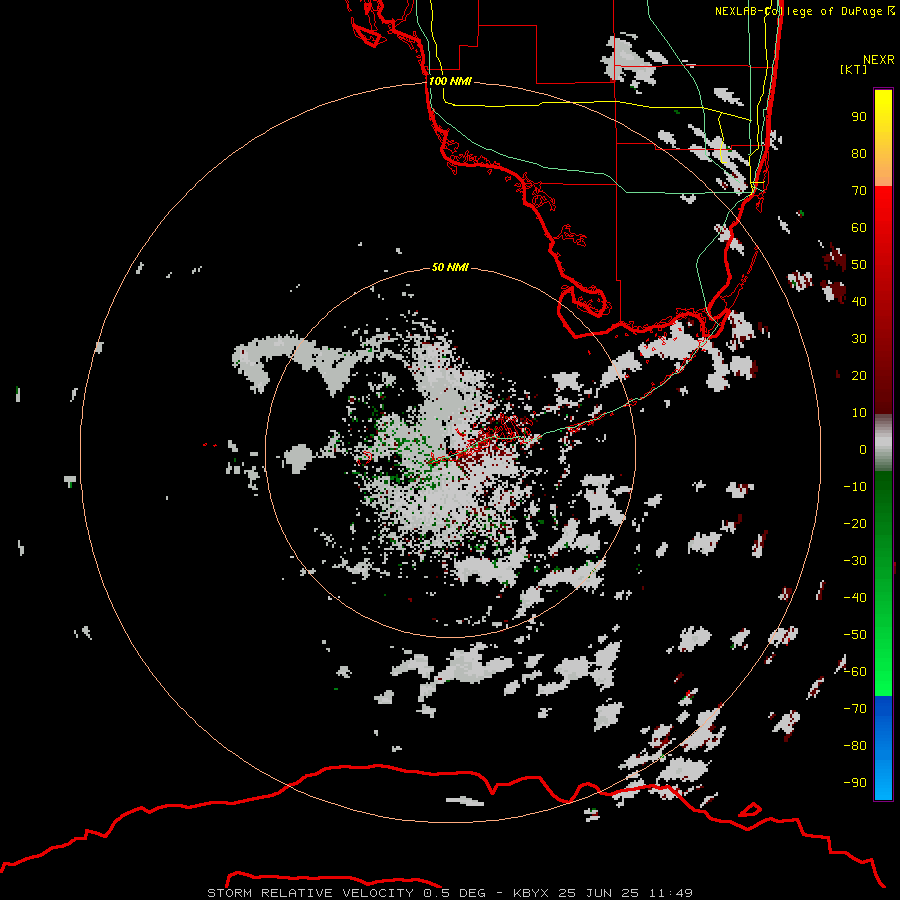
Task: Click the 60 value on the velocity scale
Action: tap(859, 228)
